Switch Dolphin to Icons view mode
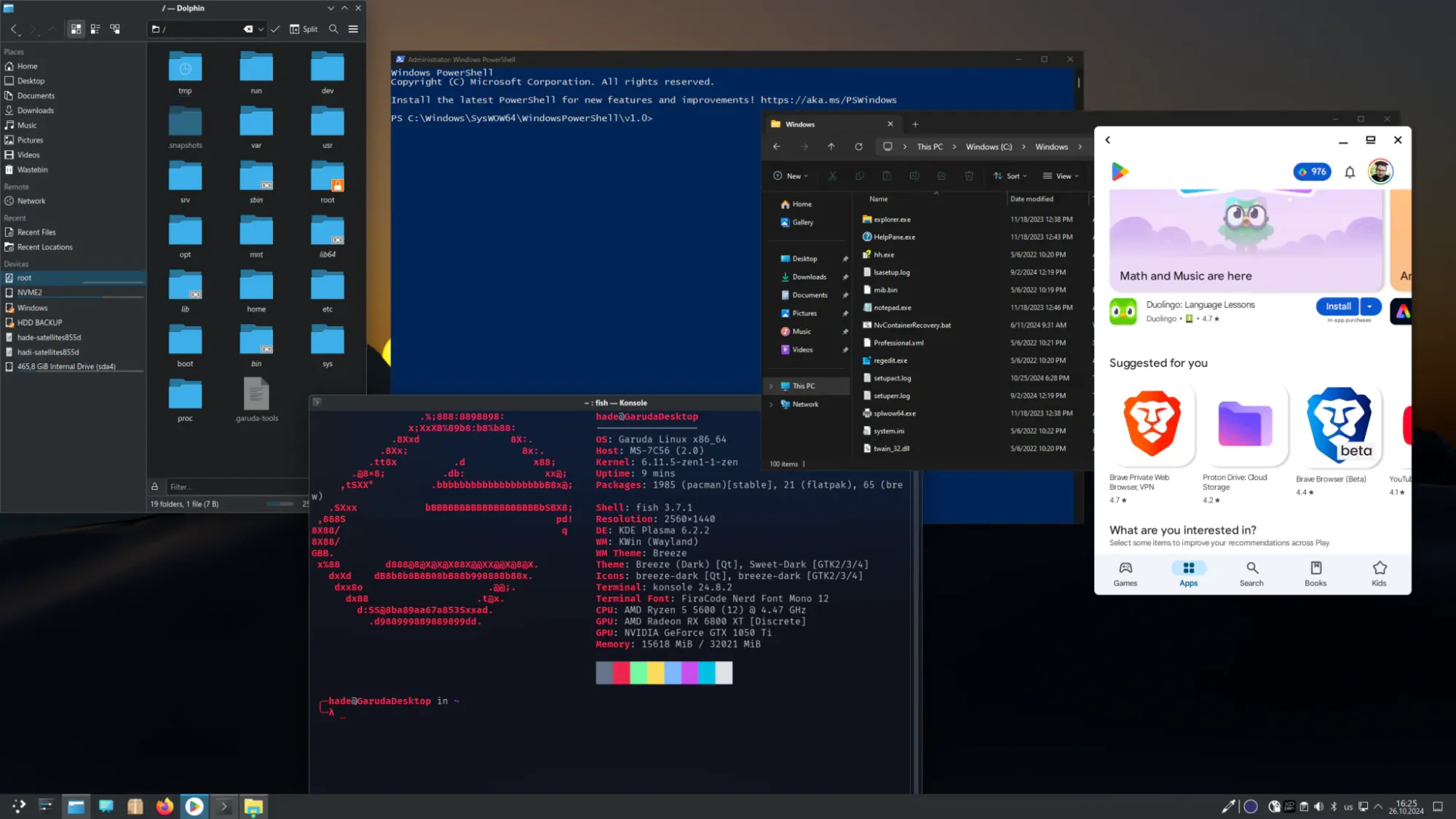This screenshot has width=1456, height=819. (76, 29)
